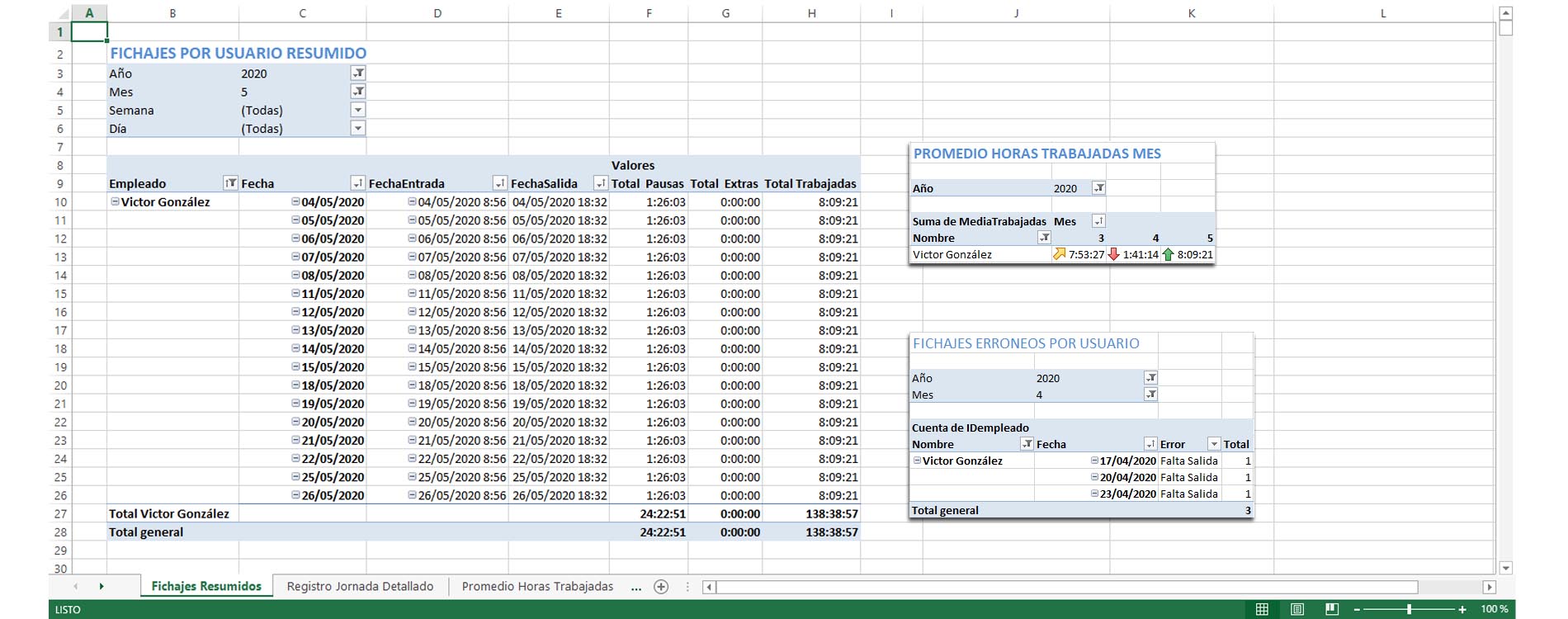Switch to Page Layout view icon

[1297, 609]
